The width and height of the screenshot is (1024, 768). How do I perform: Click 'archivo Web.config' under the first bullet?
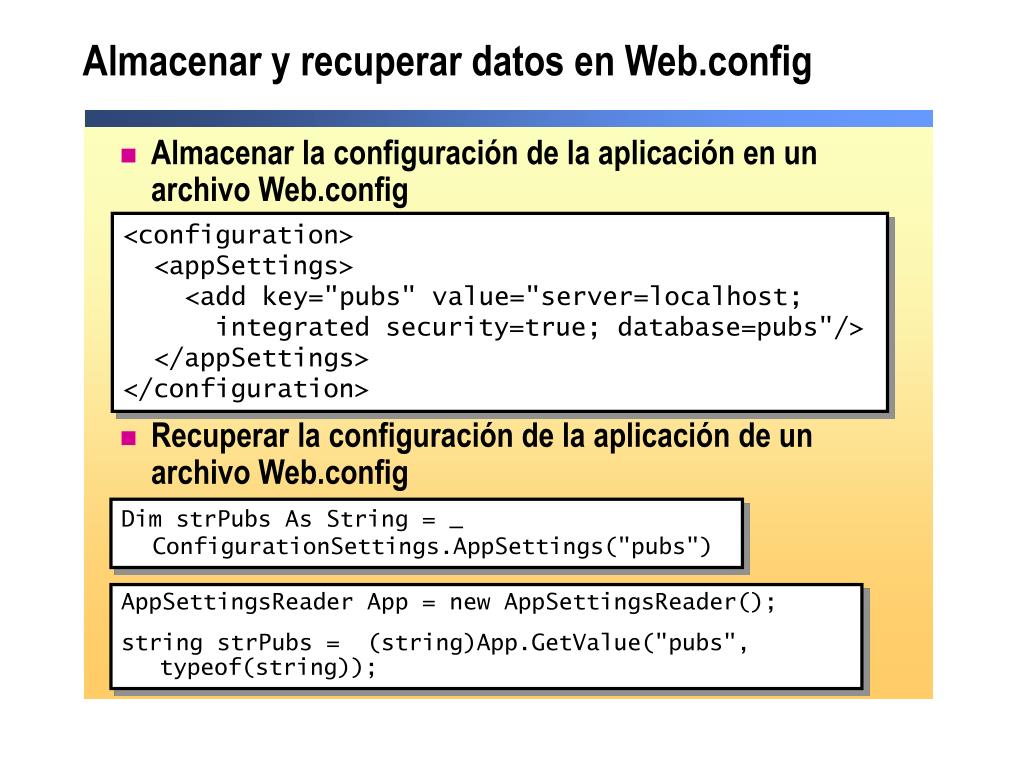(x=280, y=191)
